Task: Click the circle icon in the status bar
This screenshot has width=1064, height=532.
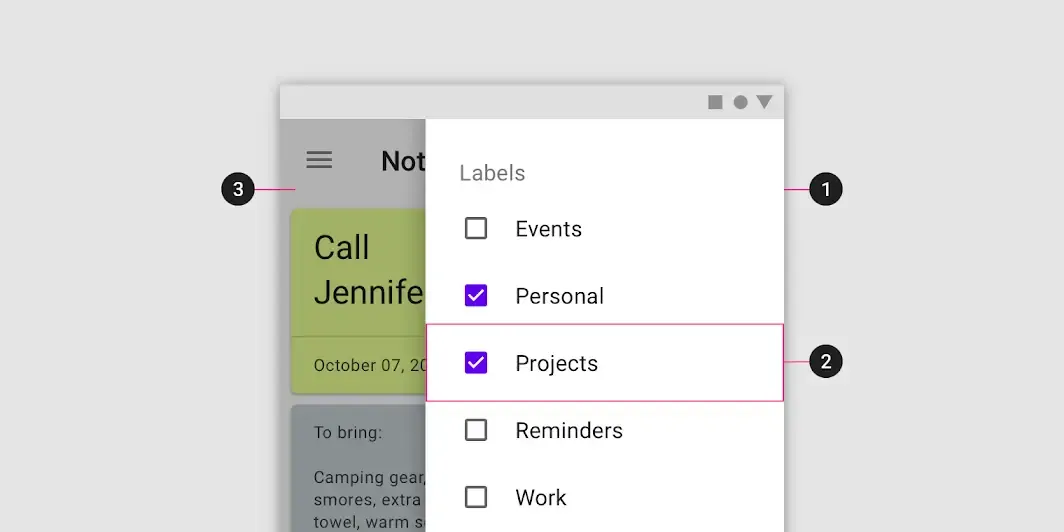Action: pyautogui.click(x=740, y=102)
